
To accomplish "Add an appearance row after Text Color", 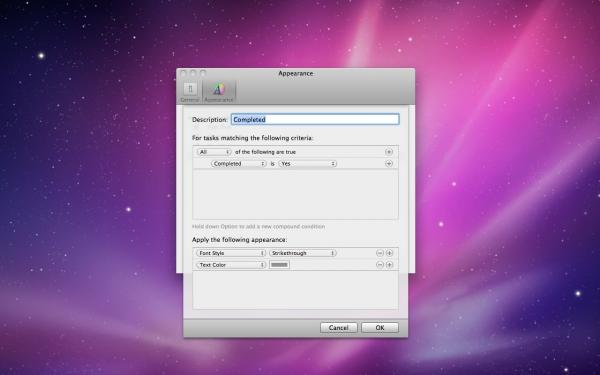I will (389, 264).
